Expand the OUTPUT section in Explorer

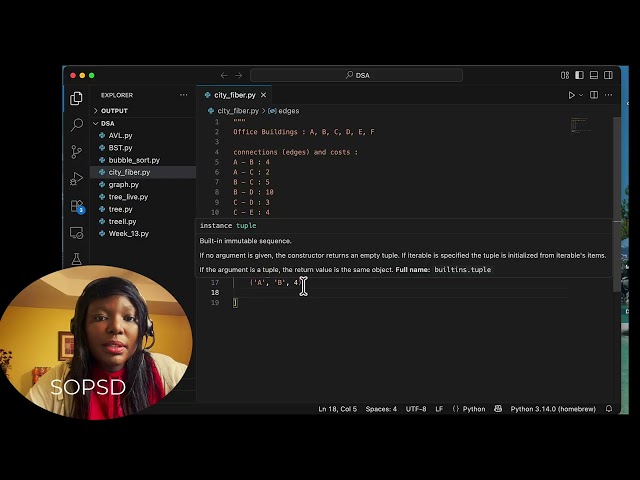pos(114,111)
